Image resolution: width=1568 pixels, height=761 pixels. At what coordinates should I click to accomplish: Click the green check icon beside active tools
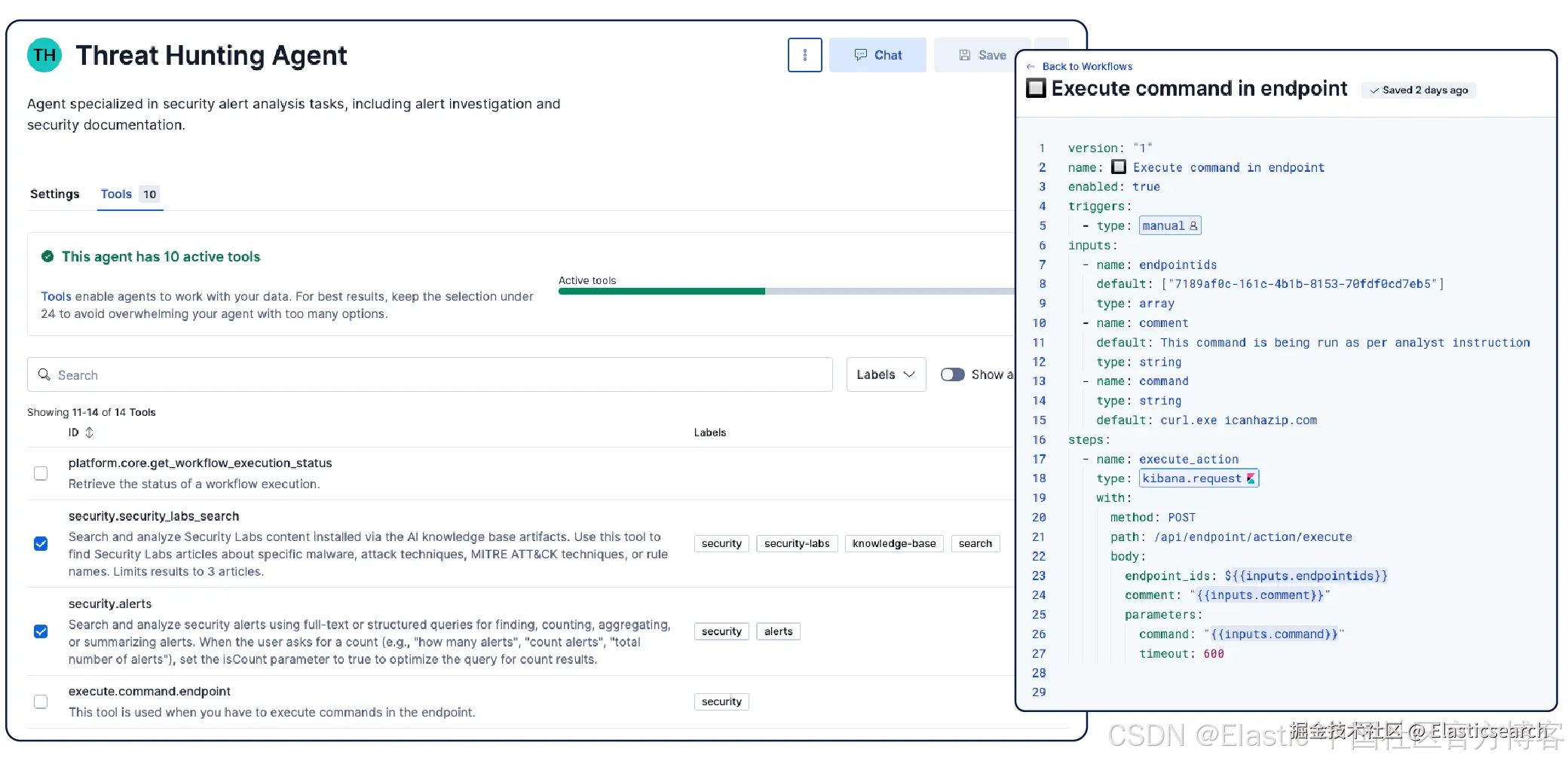pos(47,257)
